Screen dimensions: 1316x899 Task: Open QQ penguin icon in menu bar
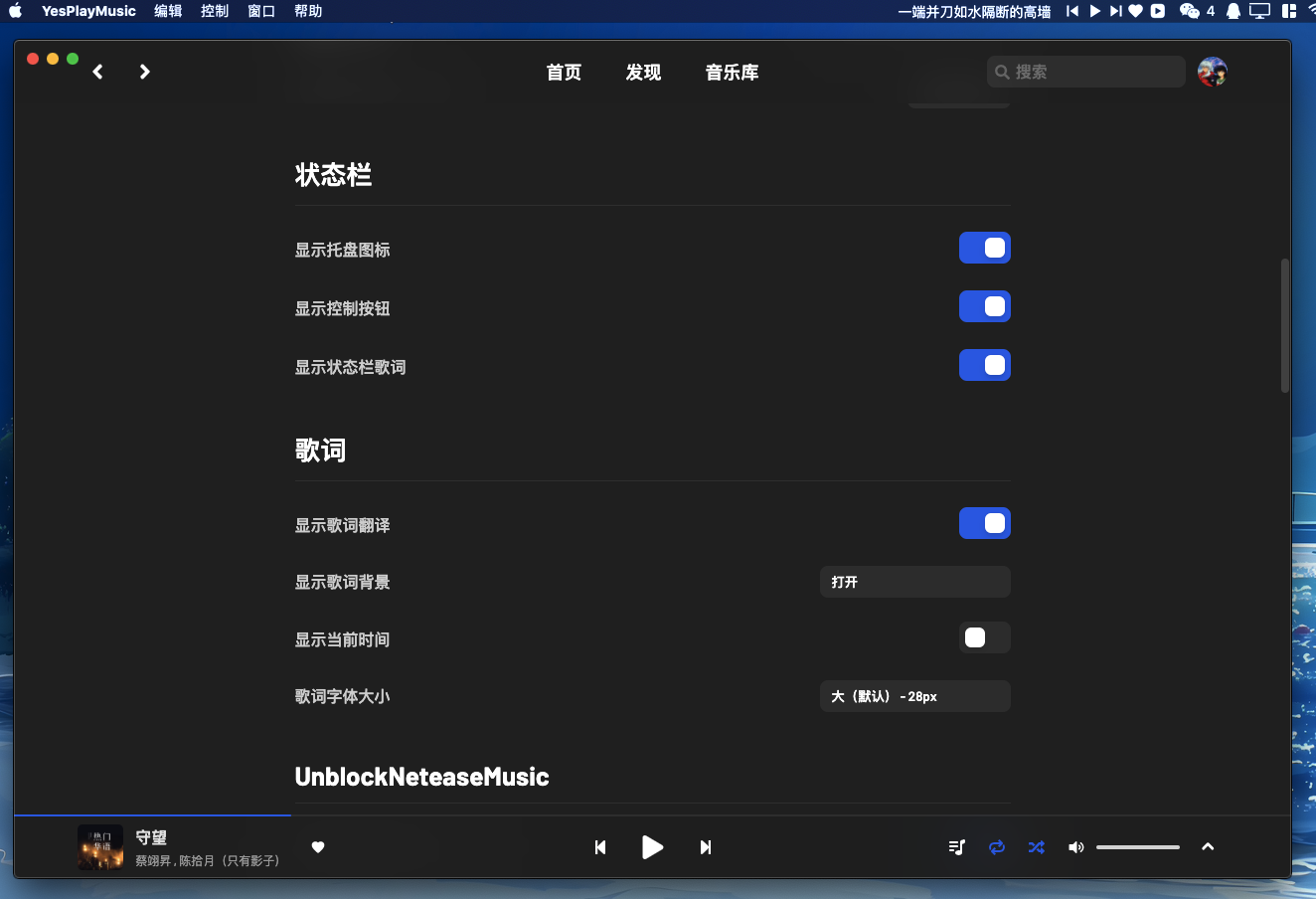click(1234, 11)
